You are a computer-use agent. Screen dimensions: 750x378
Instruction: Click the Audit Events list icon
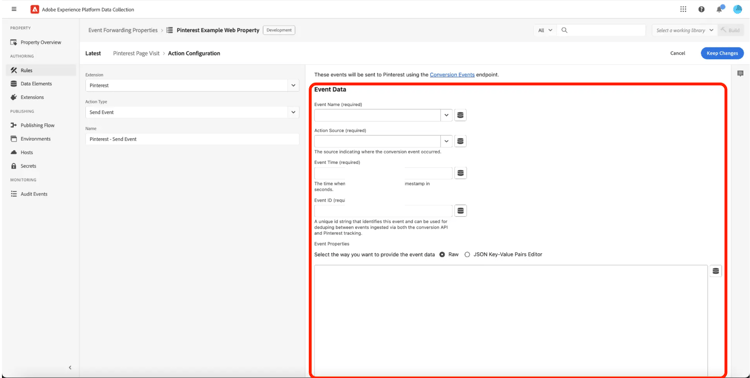(x=14, y=194)
